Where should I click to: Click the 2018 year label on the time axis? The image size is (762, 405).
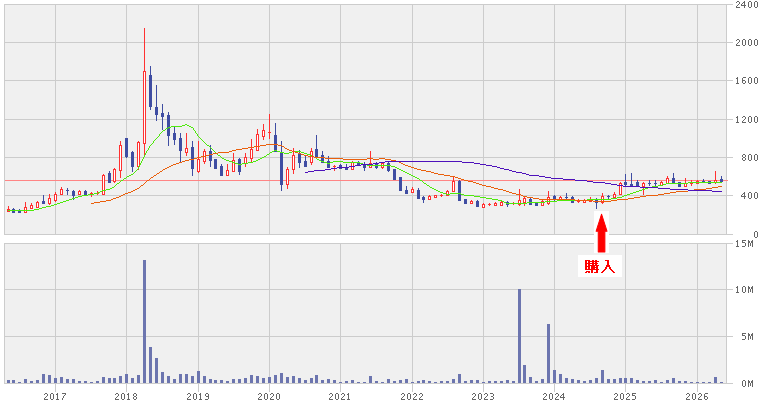click(126, 397)
